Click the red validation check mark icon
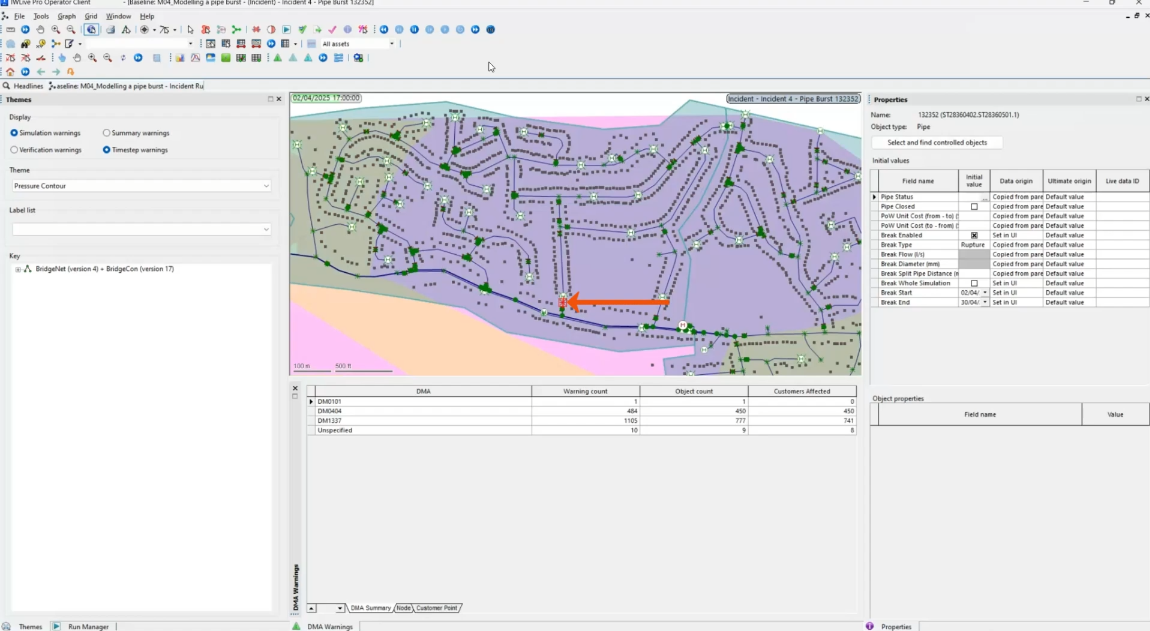This screenshot has height=631, width=1150. 331,30
